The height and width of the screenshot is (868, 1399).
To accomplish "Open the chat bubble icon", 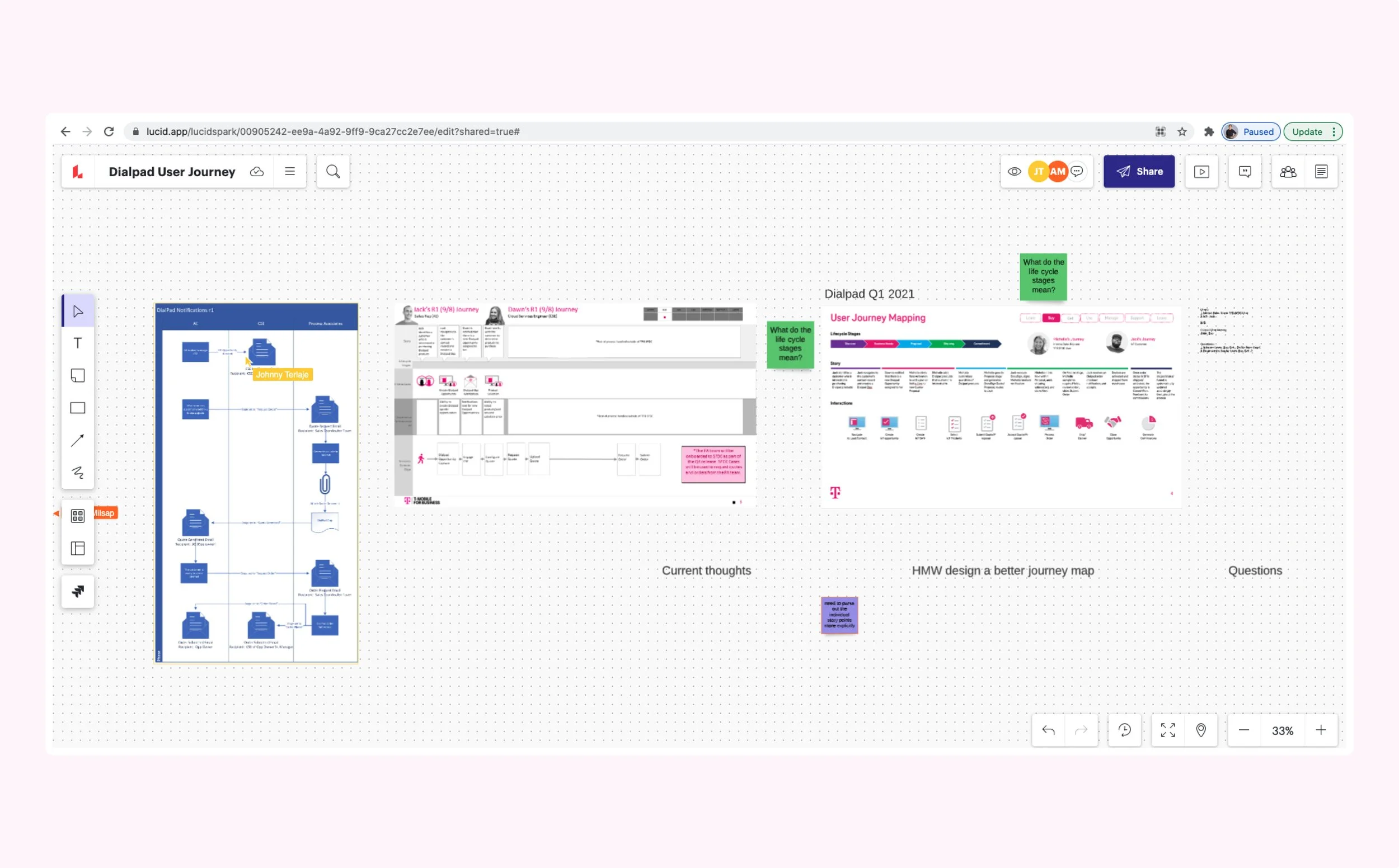I will (1077, 171).
